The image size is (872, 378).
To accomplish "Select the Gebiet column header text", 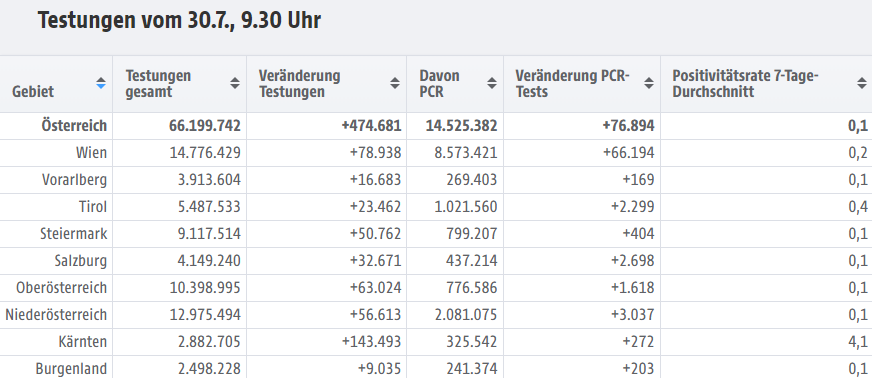I will pyautogui.click(x=33, y=91).
